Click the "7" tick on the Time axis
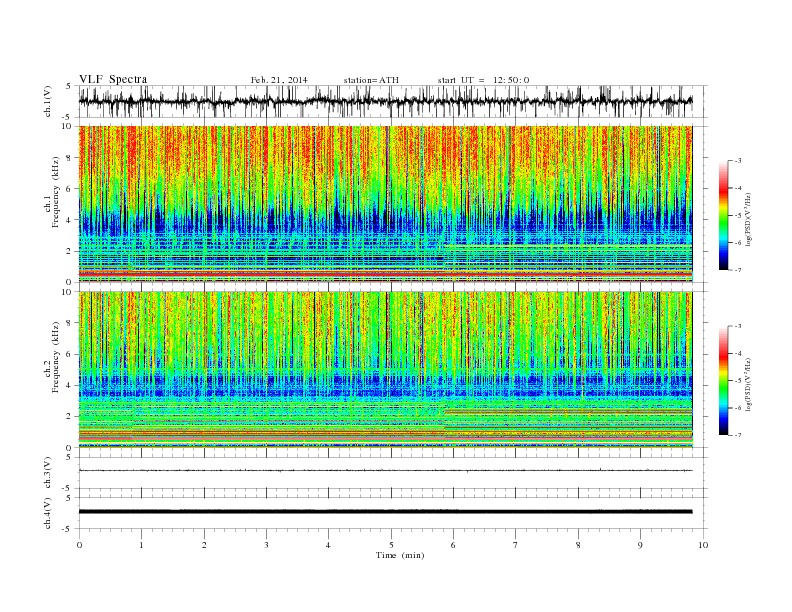The width and height of the screenshot is (792, 612). 516,545
